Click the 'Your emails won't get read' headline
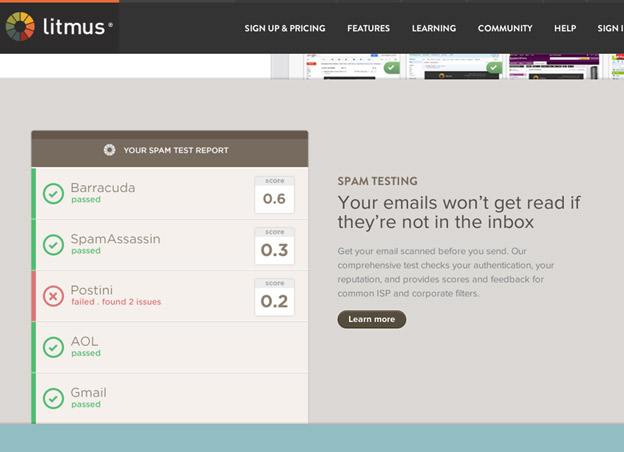This screenshot has width=624, height=452. click(x=459, y=212)
